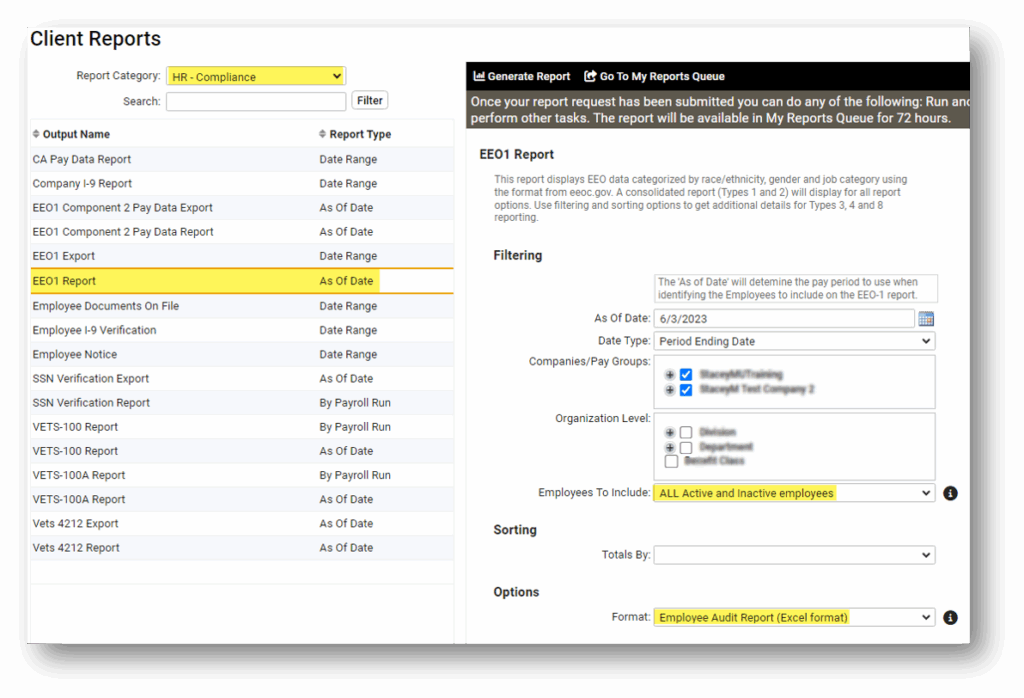Go To My Reports Queue
1024x698 pixels.
[654, 76]
